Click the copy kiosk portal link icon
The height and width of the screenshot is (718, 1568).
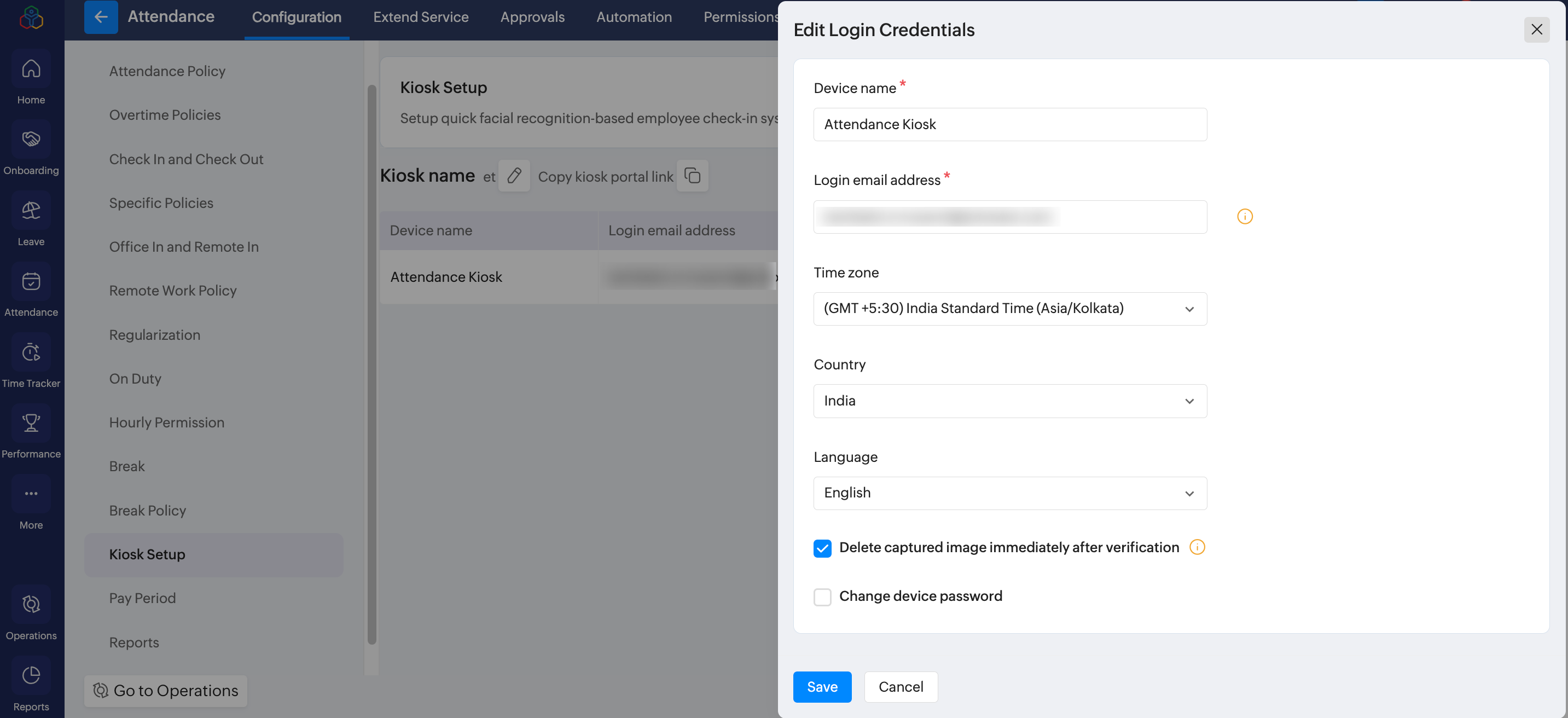coord(692,176)
